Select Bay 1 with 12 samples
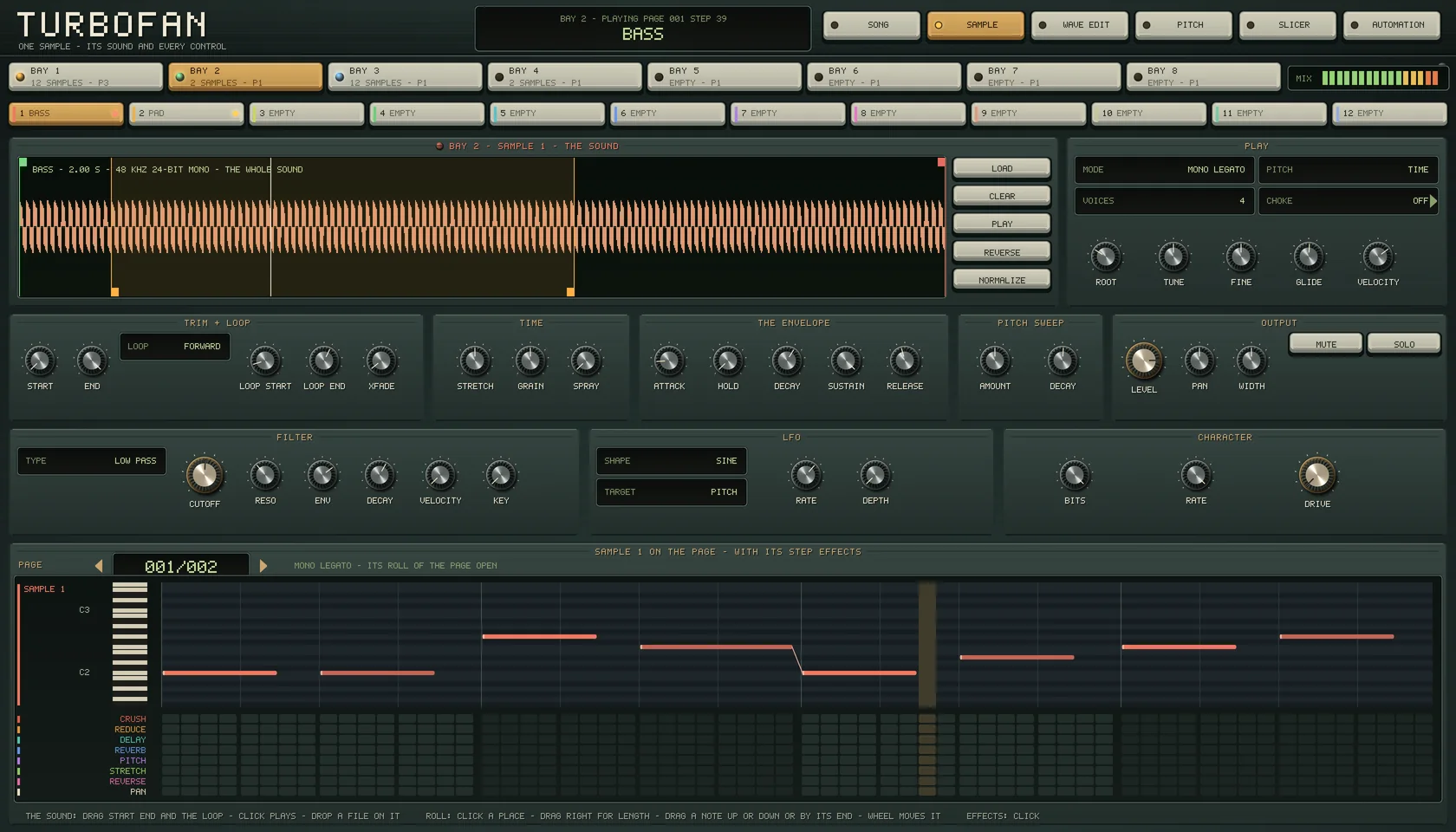 click(x=86, y=76)
